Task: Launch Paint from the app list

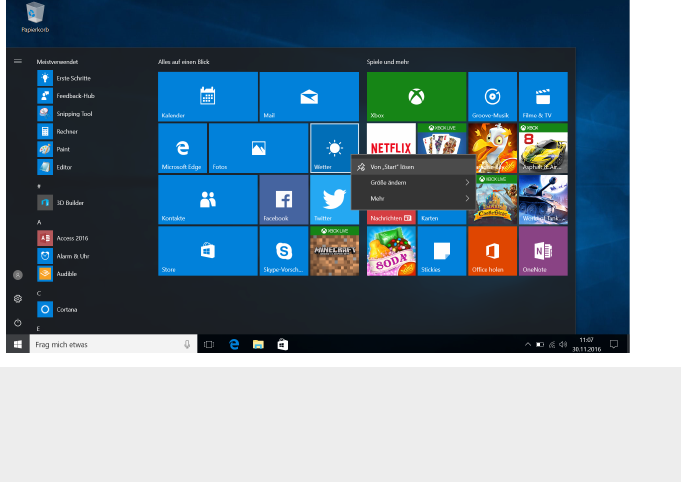Action: click(53, 149)
